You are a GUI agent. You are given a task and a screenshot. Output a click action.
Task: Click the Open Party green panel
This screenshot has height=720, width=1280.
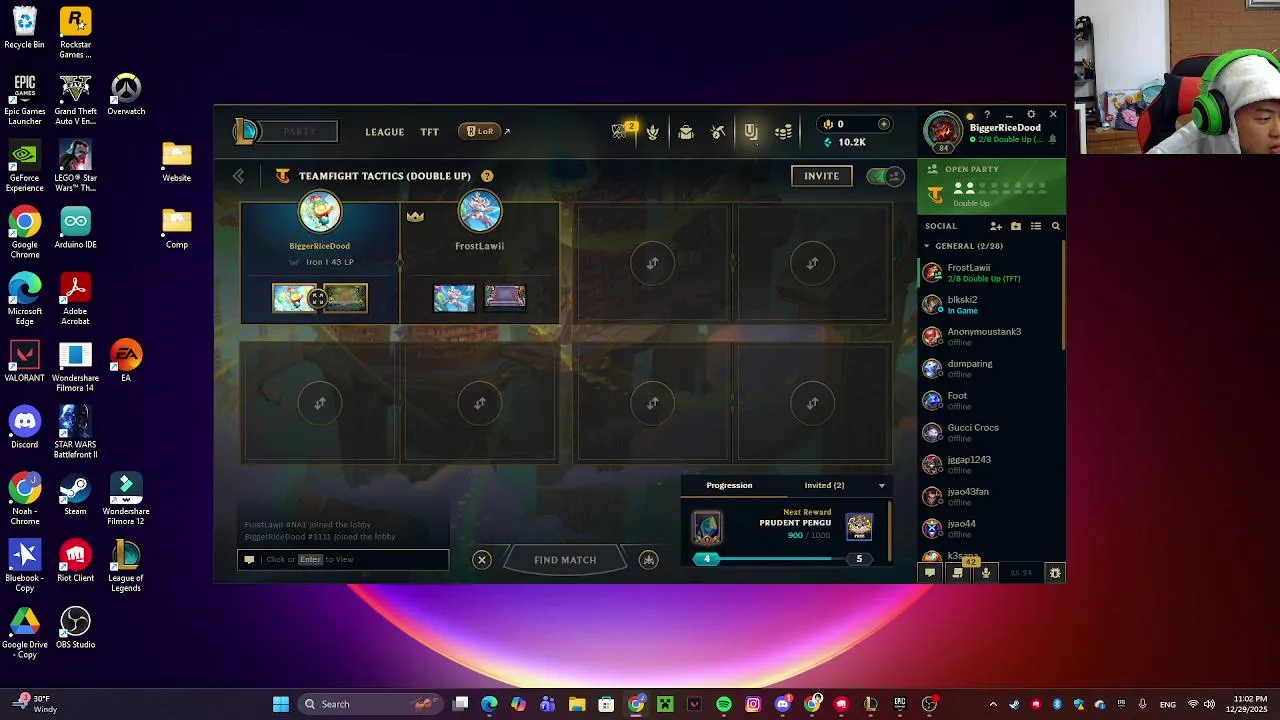coord(991,187)
